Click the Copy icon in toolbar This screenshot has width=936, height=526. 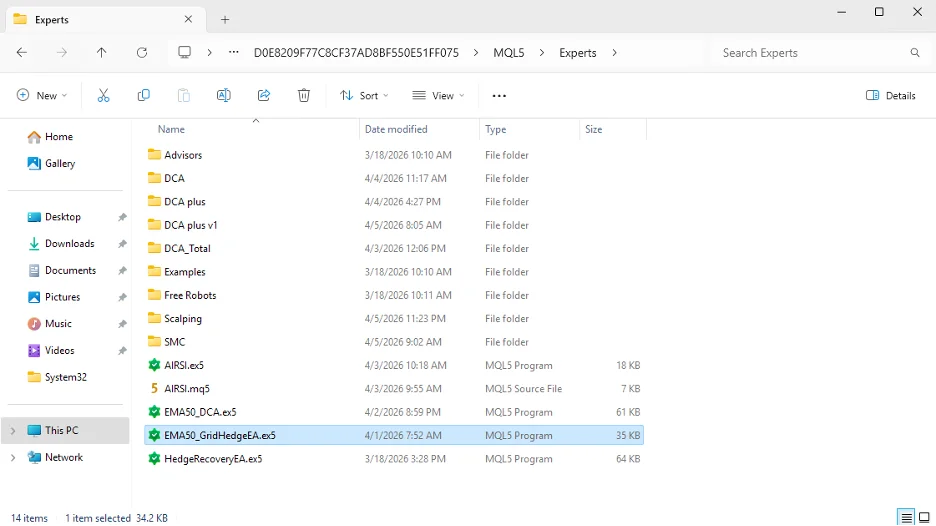tap(144, 95)
